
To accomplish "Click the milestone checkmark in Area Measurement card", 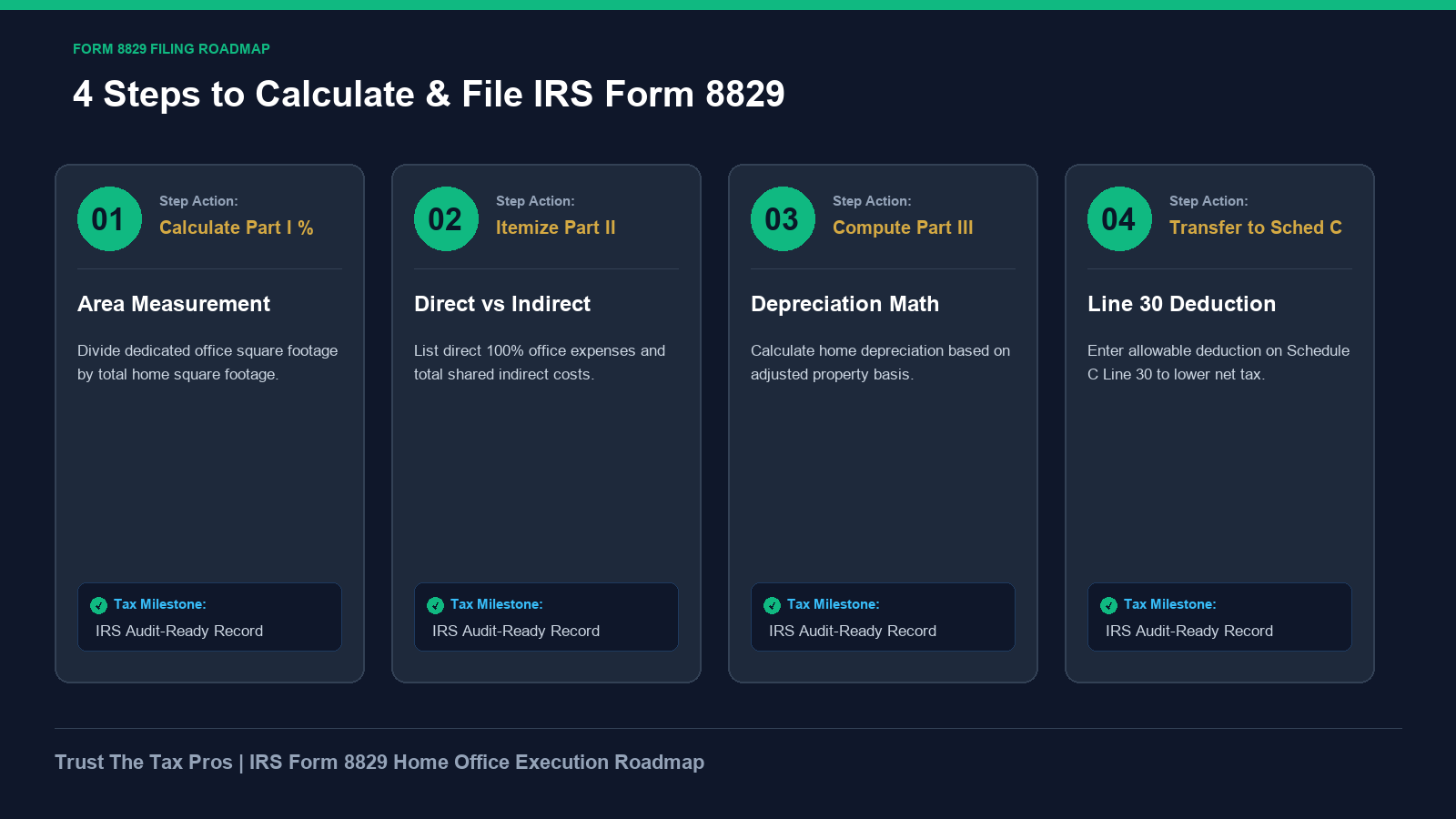I will (99, 605).
